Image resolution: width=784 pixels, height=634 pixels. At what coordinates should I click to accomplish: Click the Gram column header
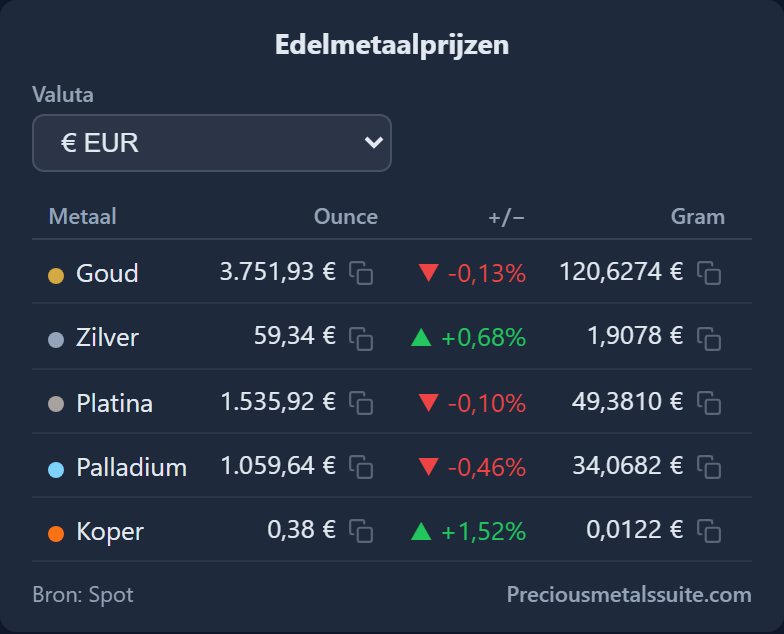point(698,216)
